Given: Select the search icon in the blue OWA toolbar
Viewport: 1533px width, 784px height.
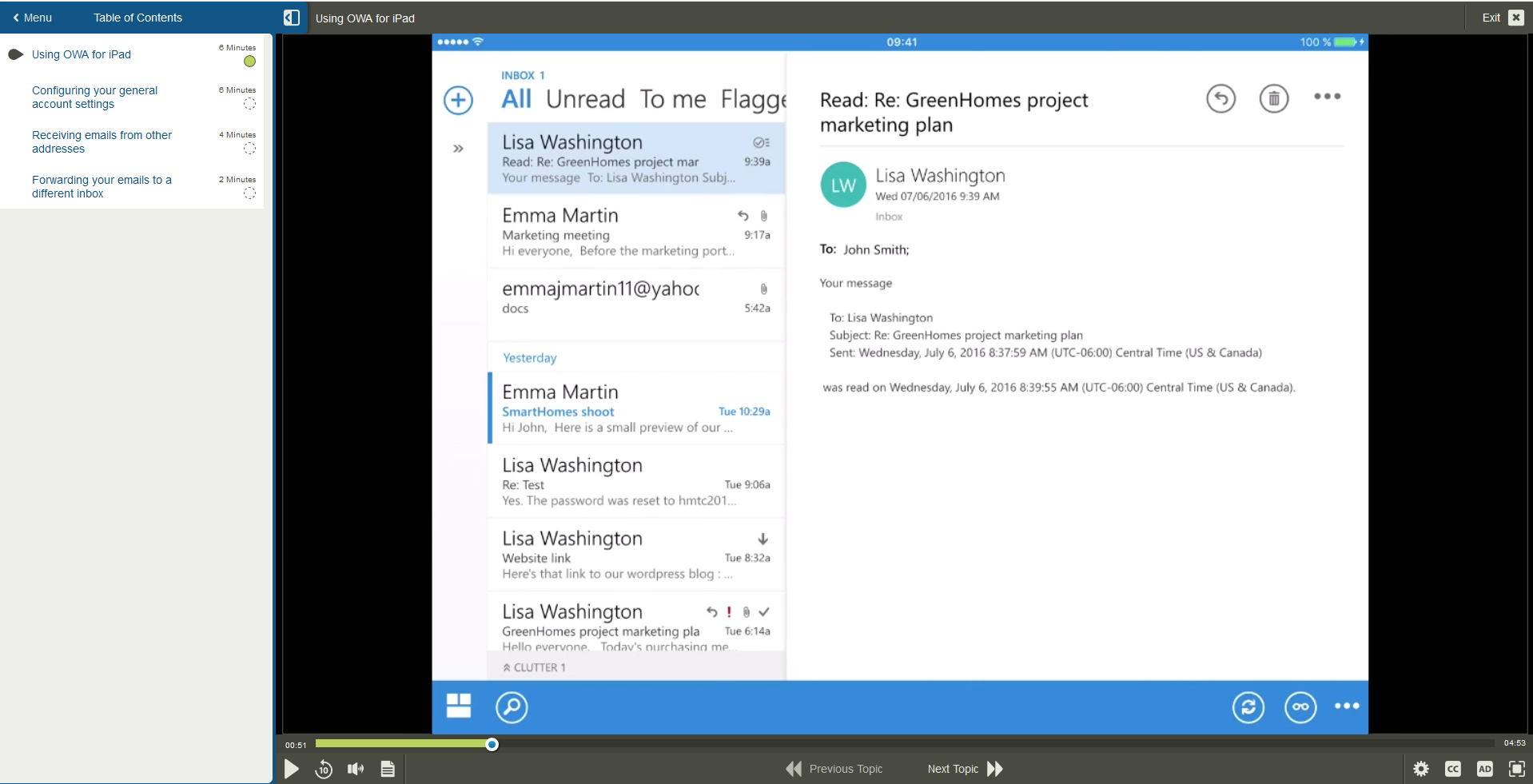Looking at the screenshot, I should tap(512, 707).
